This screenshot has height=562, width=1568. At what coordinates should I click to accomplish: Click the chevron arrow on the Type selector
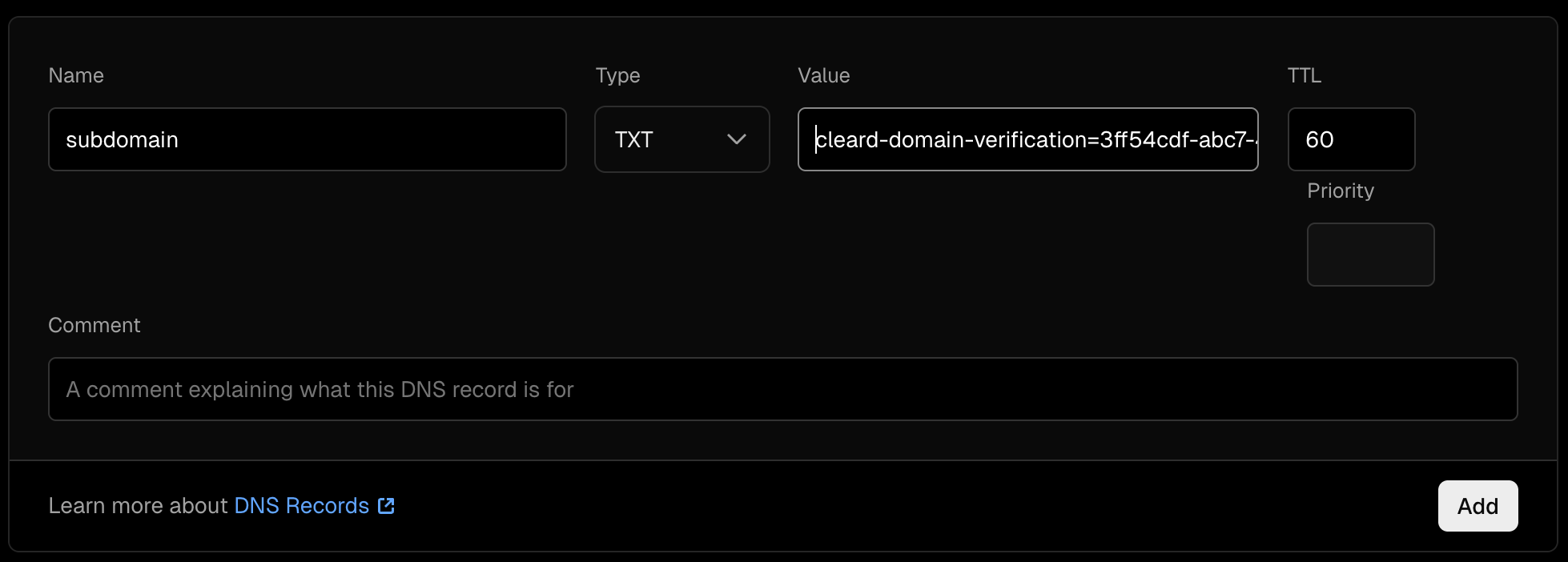click(737, 139)
